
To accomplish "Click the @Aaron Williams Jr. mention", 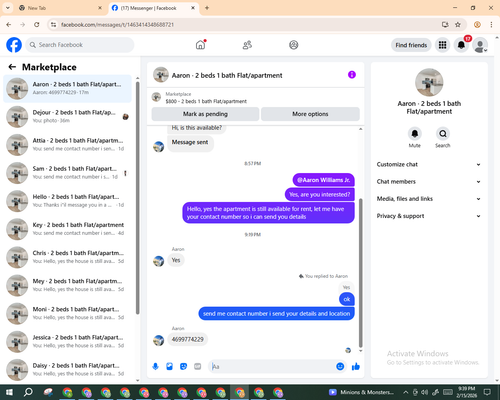I will pos(323,180).
